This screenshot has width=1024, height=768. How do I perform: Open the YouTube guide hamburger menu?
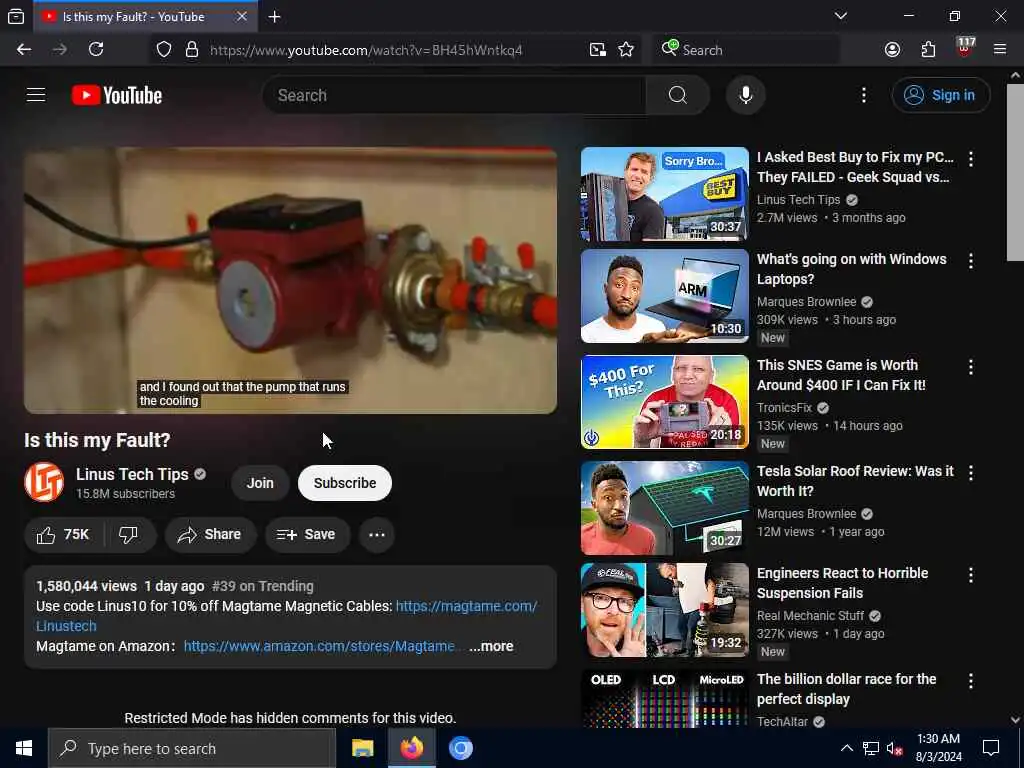click(36, 95)
